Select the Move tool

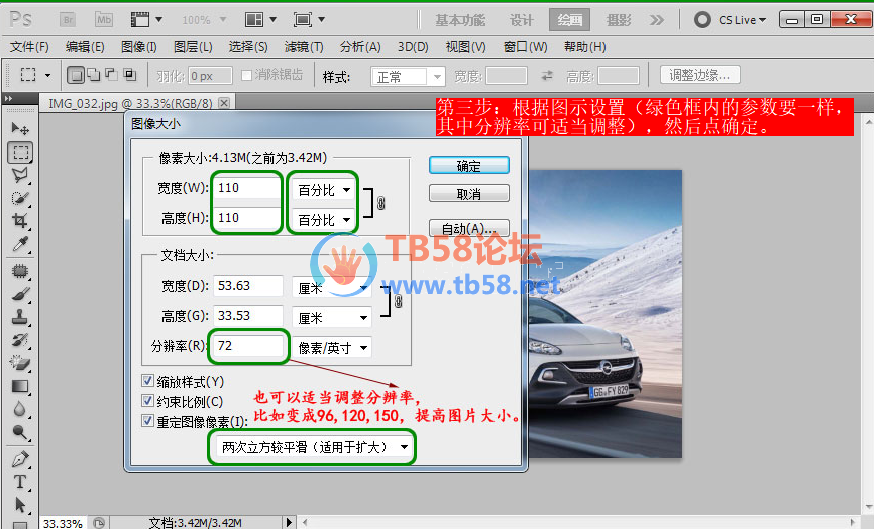[20, 129]
